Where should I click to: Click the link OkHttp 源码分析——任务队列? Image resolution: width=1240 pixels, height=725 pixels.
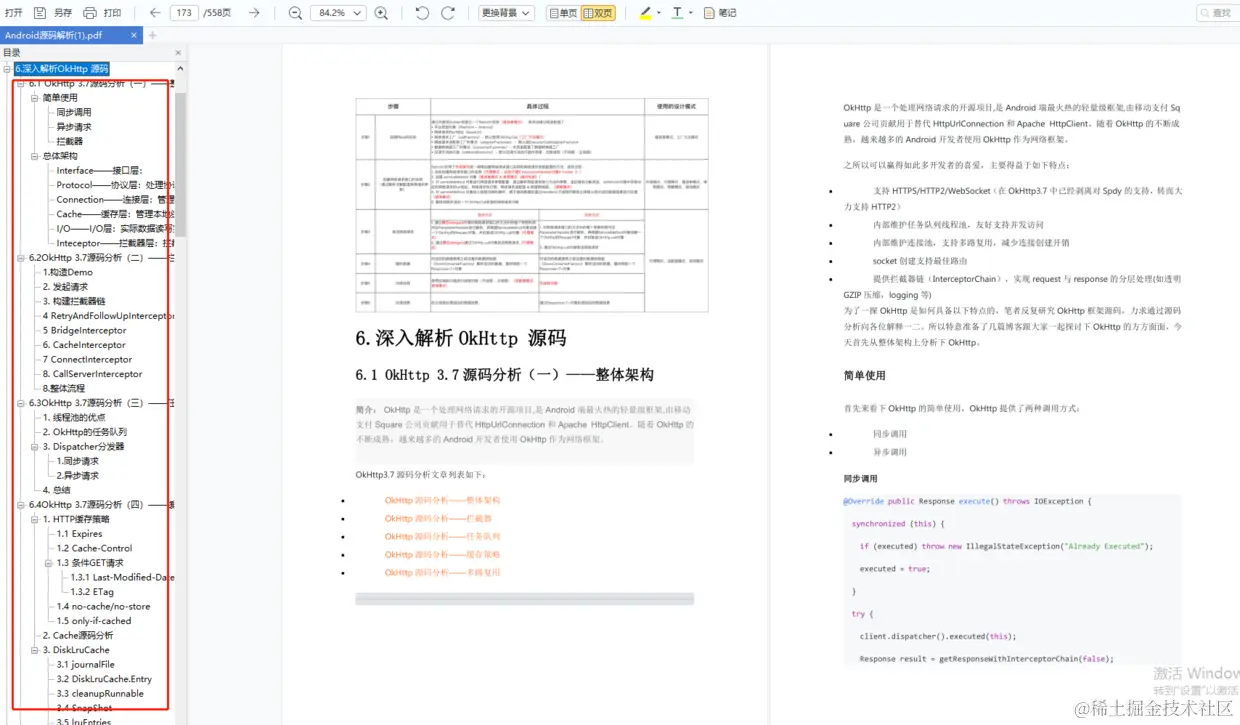(442, 536)
